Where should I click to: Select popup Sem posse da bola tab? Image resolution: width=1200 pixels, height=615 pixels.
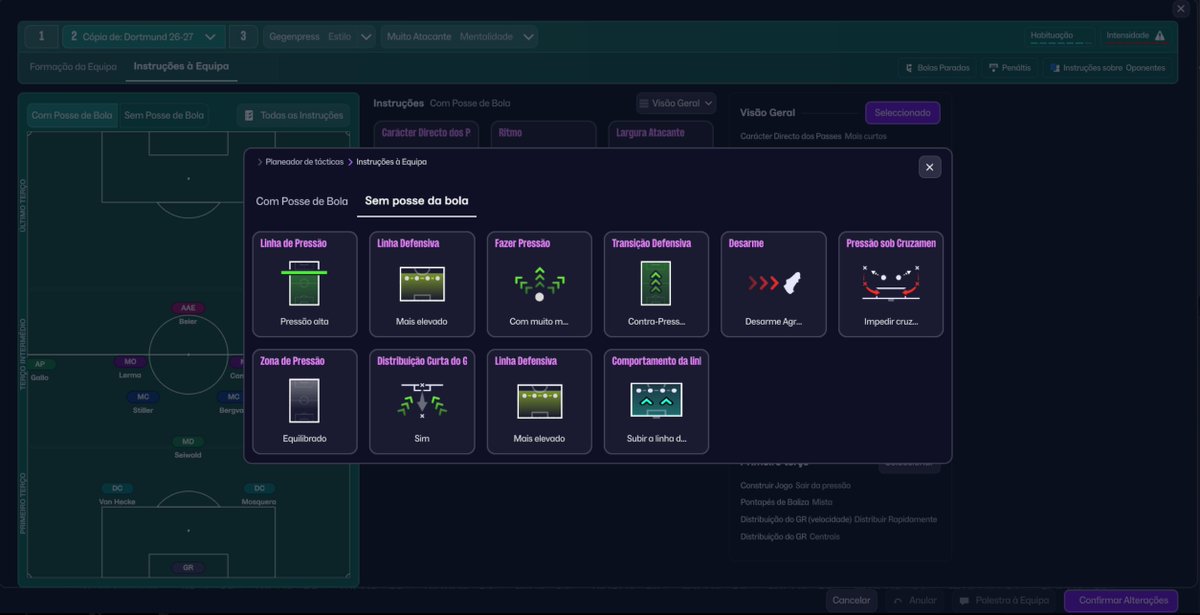coord(417,201)
